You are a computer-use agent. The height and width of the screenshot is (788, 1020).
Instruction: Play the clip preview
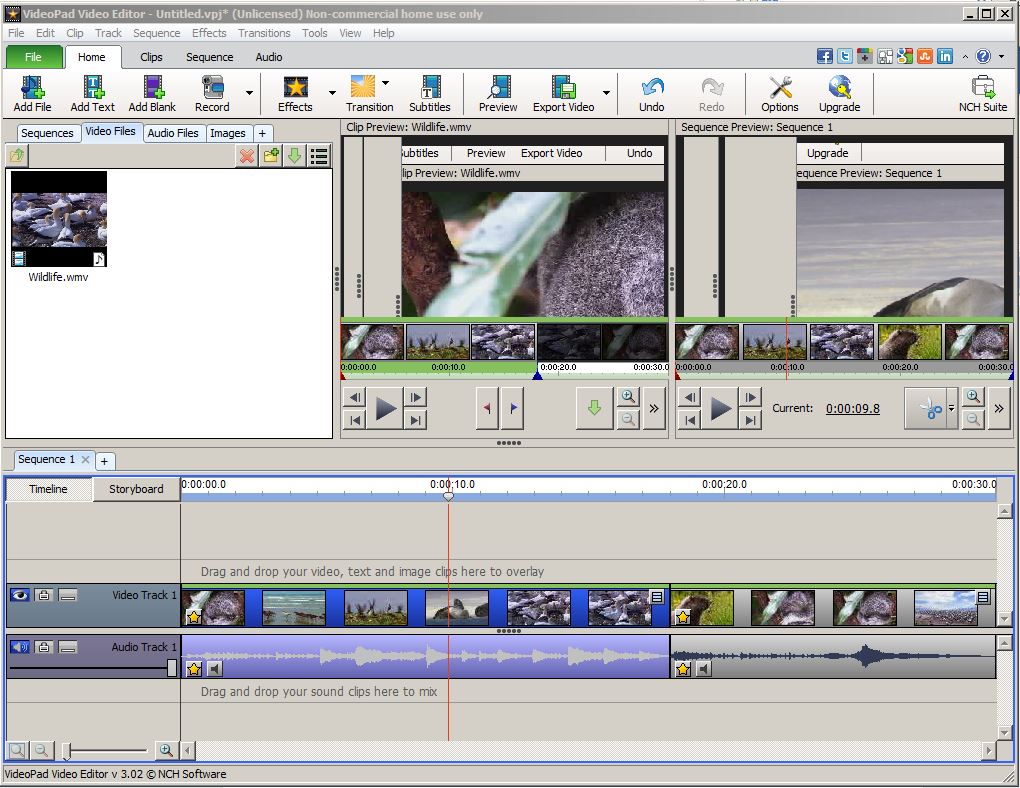[386, 409]
